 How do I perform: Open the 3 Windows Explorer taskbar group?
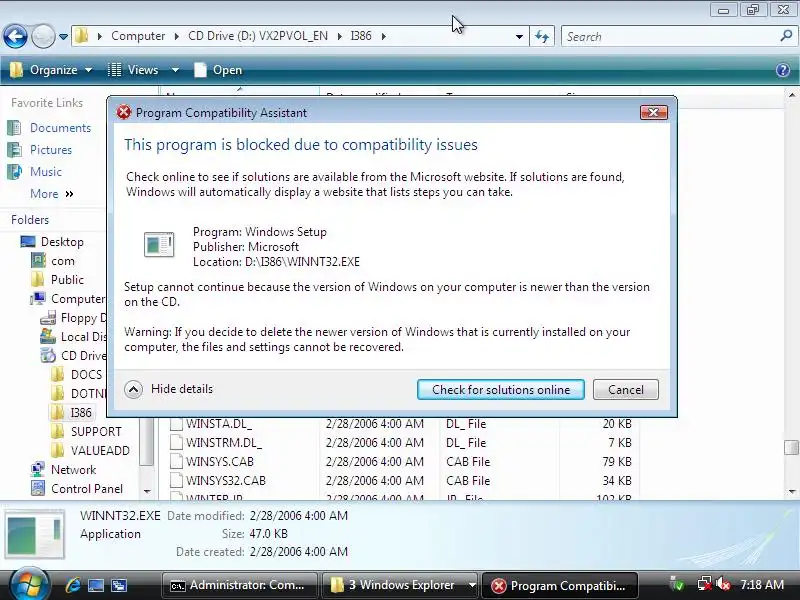tap(400, 585)
